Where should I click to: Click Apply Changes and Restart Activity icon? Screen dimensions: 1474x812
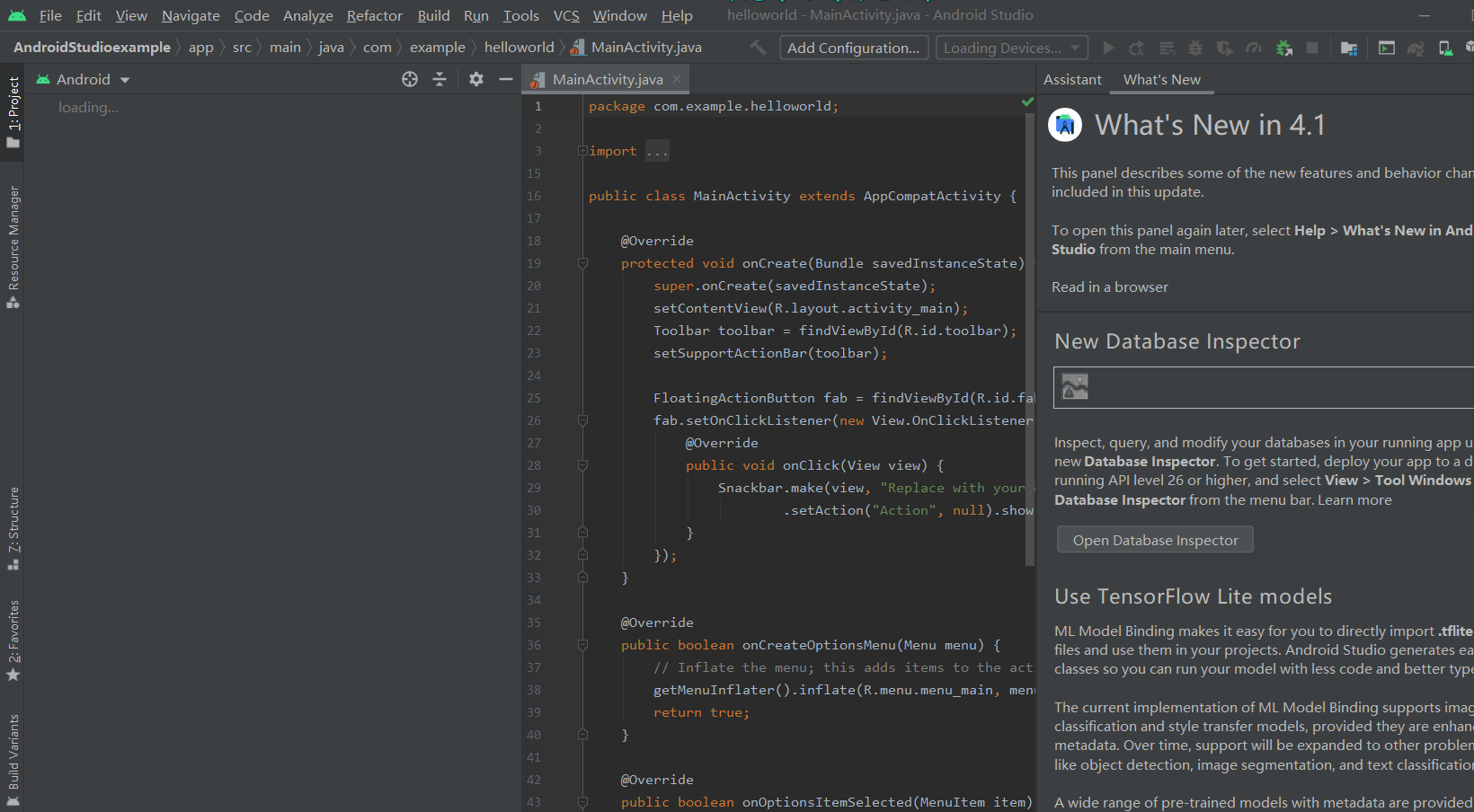(1137, 48)
